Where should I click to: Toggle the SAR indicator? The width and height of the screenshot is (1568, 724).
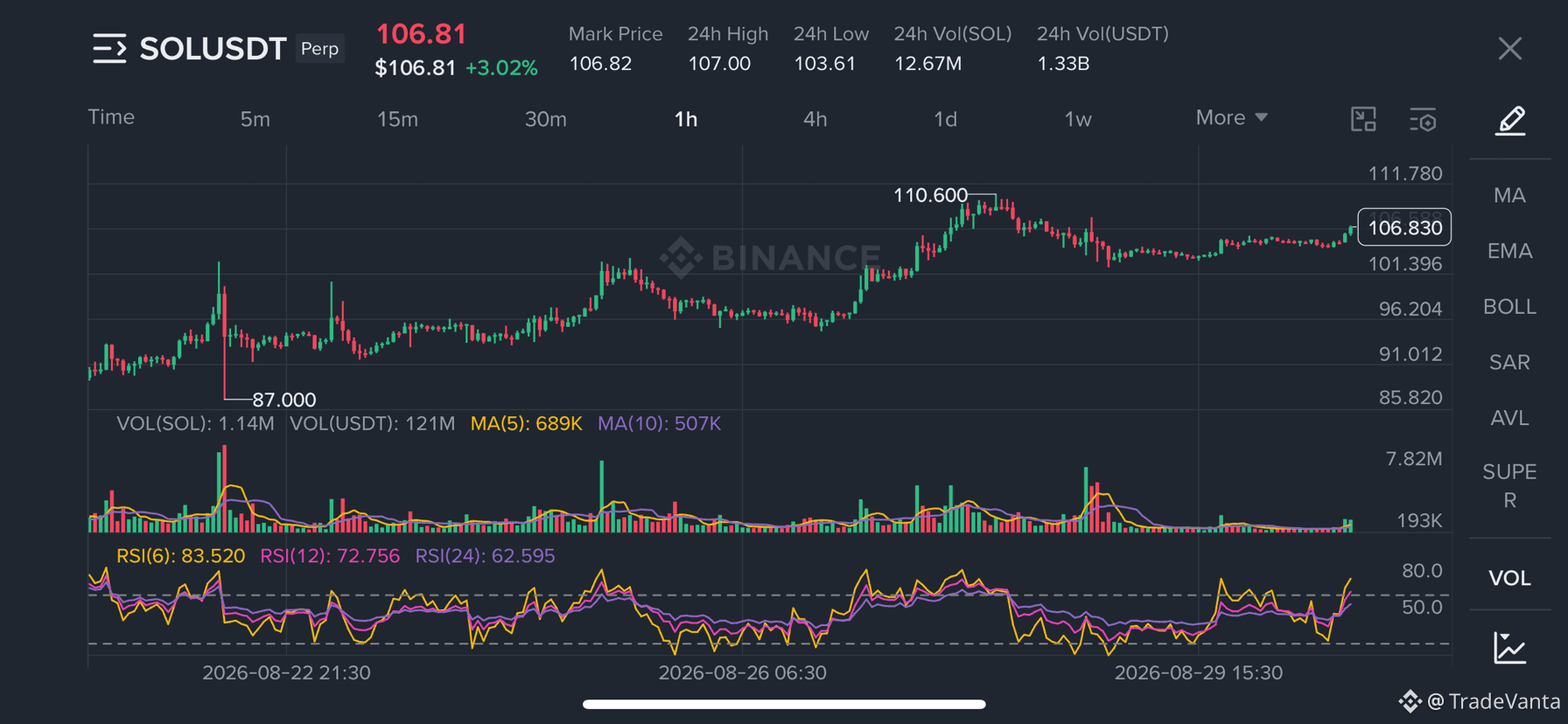1509,362
